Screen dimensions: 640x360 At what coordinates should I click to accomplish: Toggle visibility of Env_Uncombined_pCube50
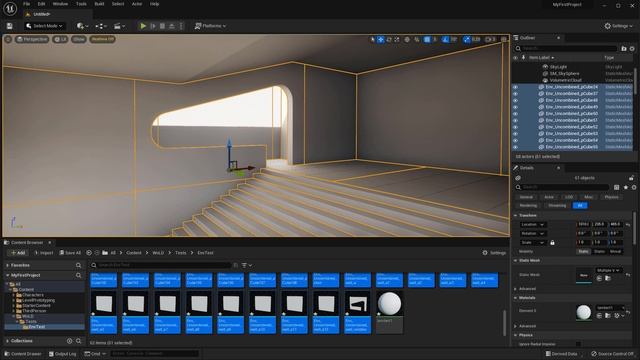pyautogui.click(x=515, y=113)
